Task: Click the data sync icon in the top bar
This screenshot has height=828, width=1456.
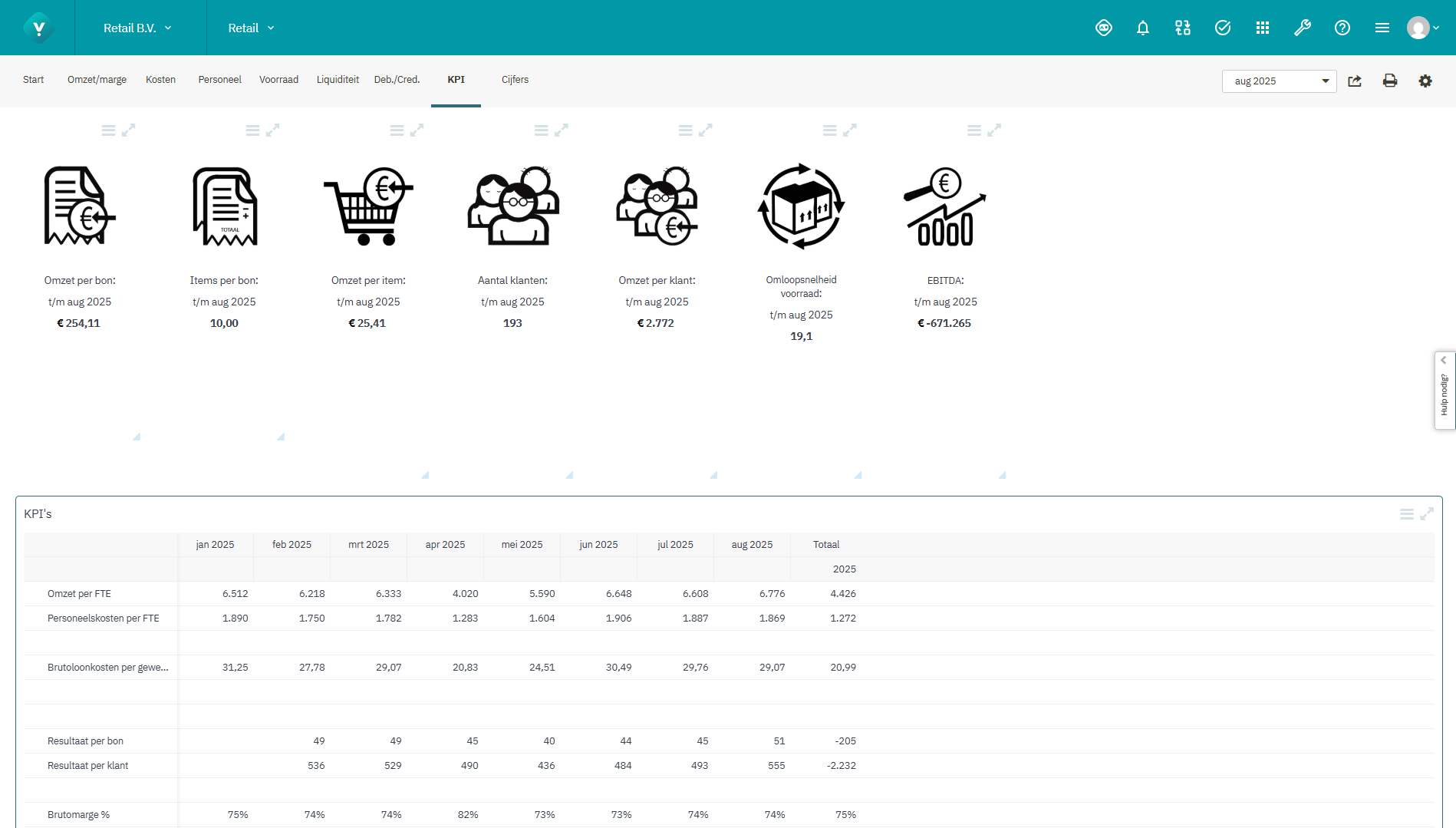Action: coord(1182,28)
